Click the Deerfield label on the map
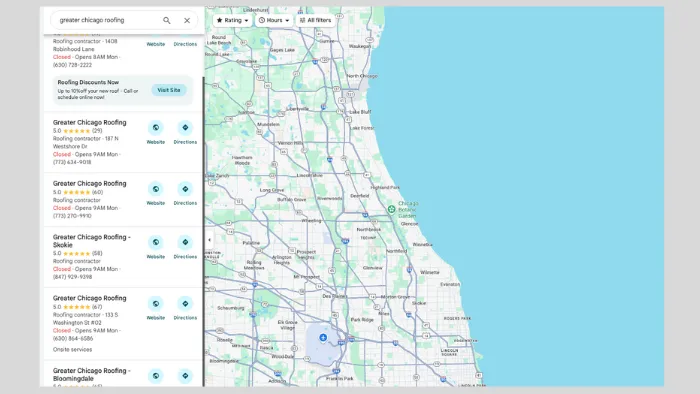Viewport: 700px width, 394px height. pos(359,195)
